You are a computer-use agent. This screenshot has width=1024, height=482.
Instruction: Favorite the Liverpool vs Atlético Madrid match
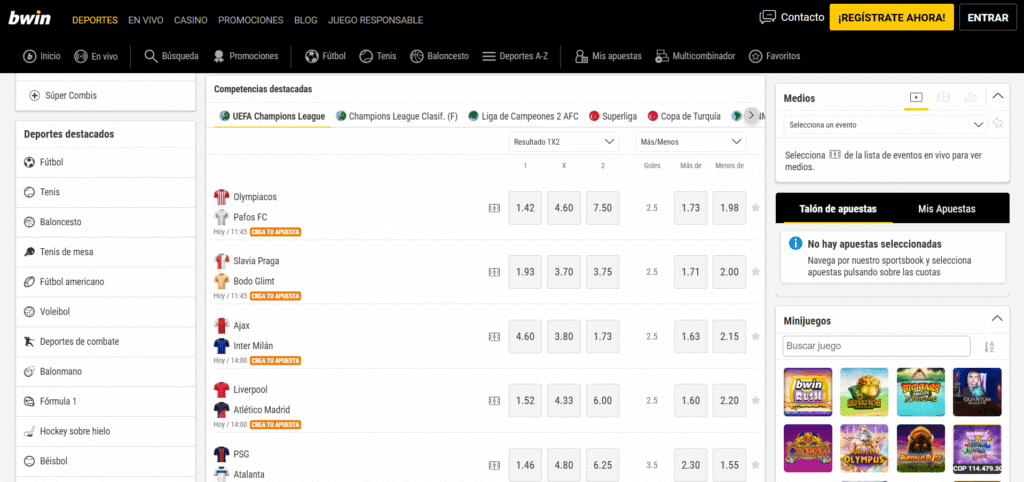point(756,400)
